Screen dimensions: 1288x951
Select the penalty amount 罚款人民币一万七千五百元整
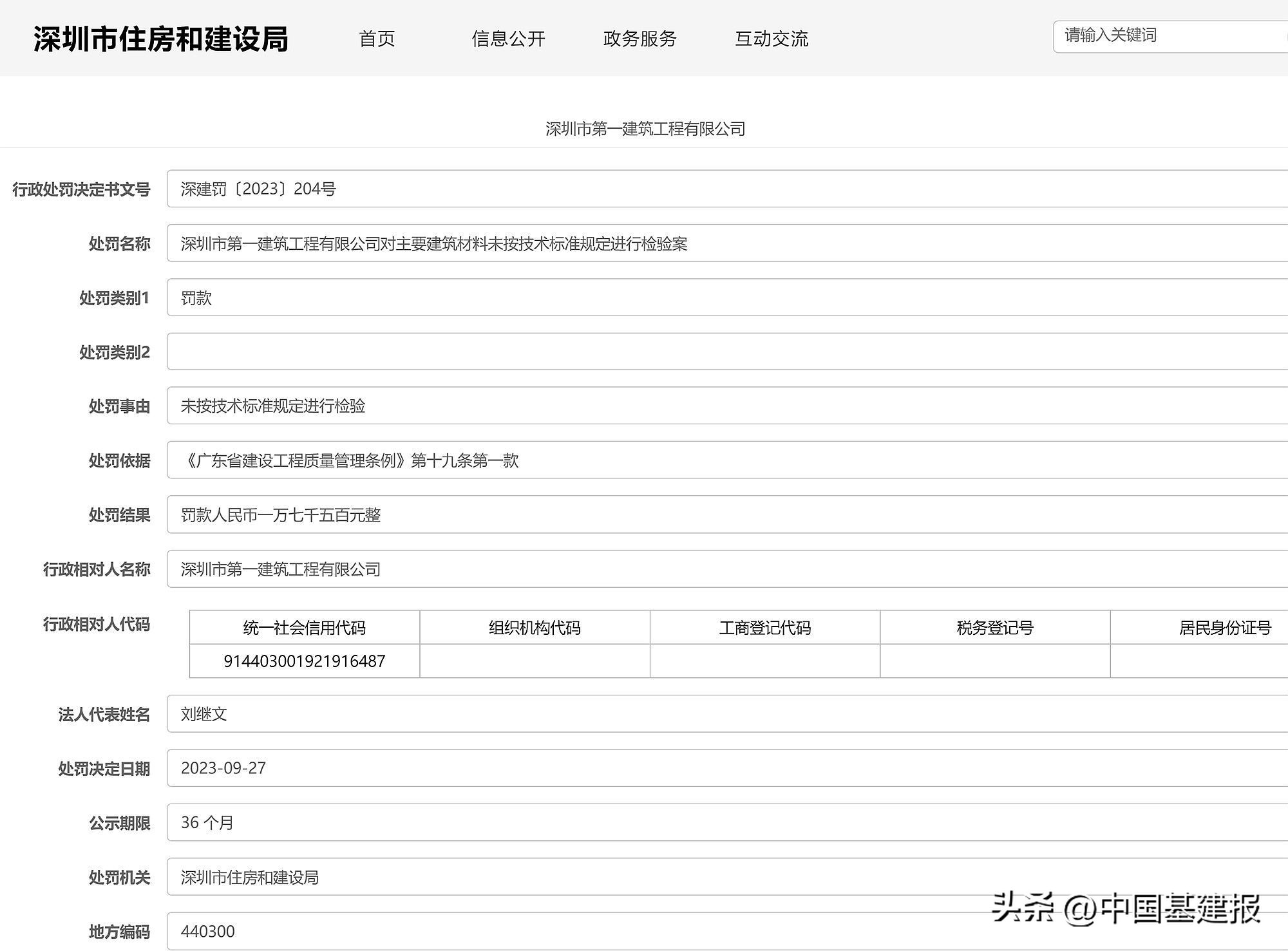[280, 515]
